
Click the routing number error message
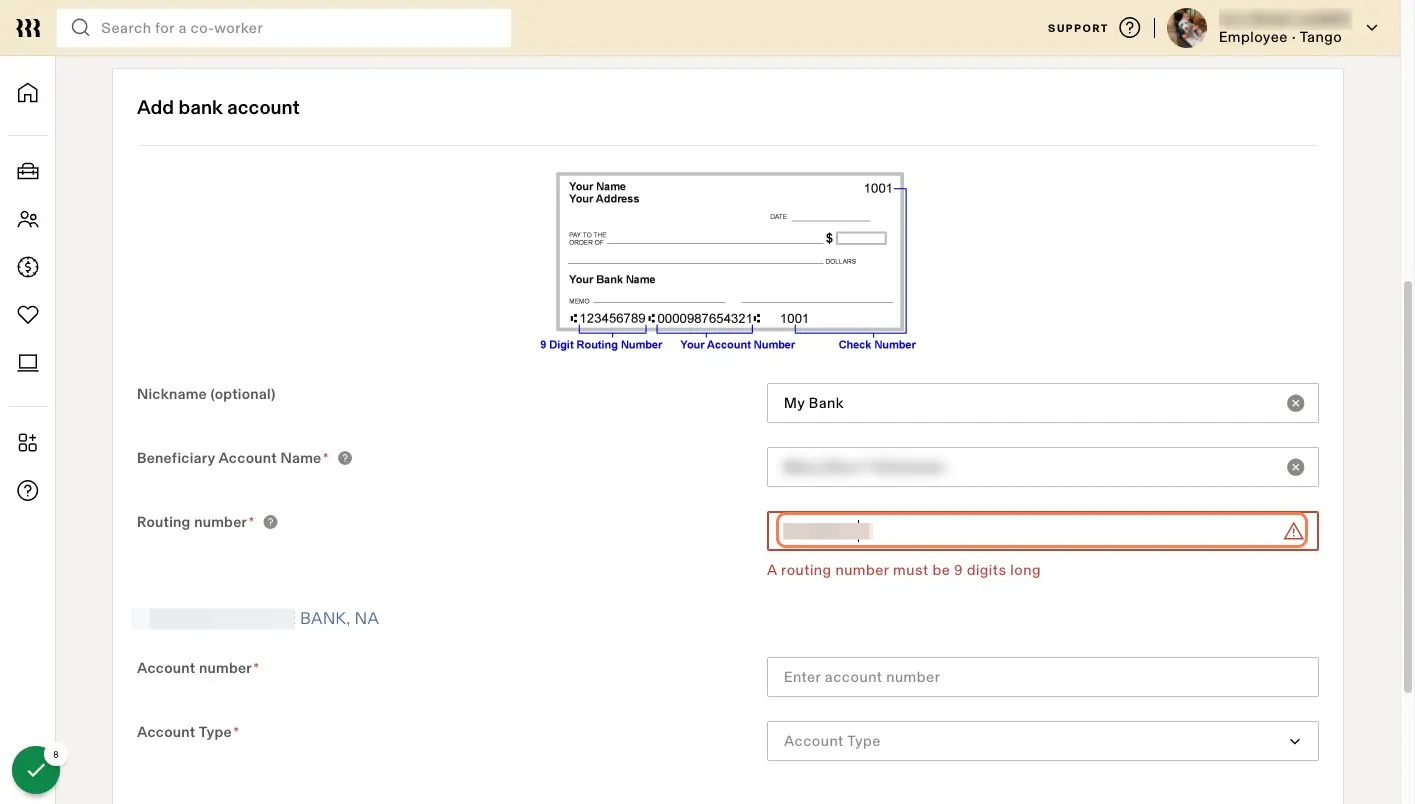click(903, 570)
